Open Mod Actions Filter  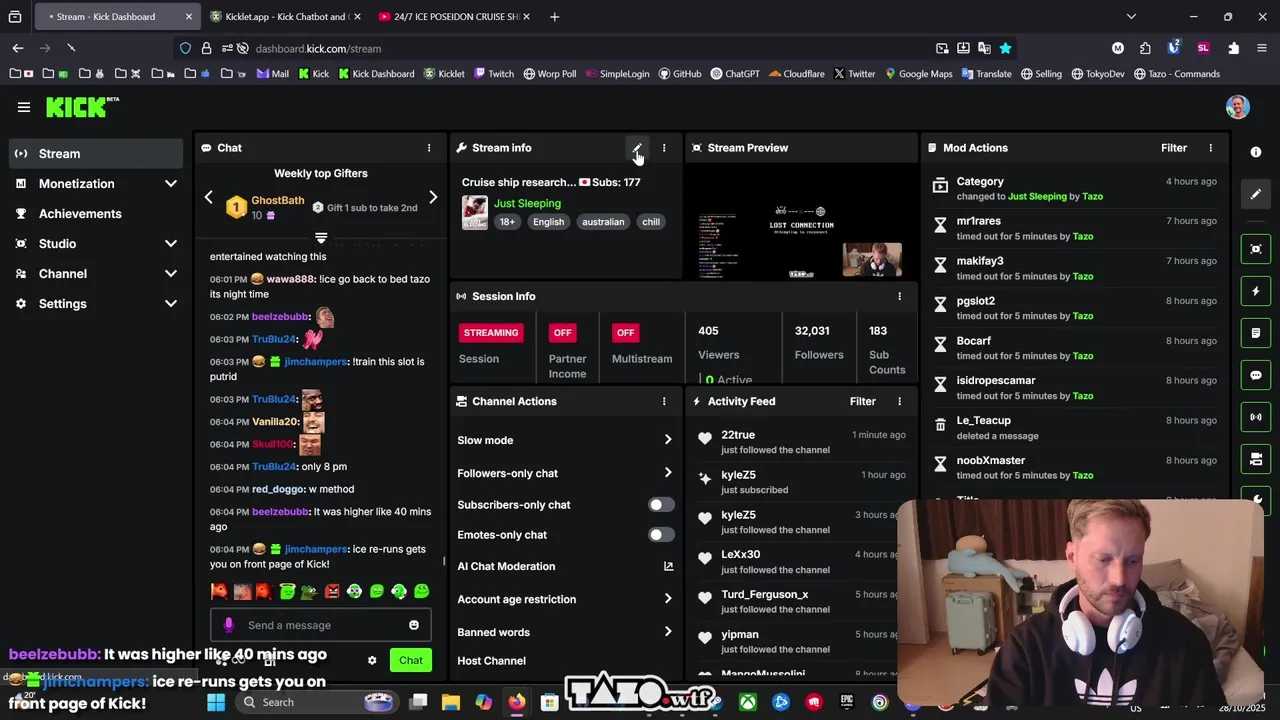coord(1174,148)
